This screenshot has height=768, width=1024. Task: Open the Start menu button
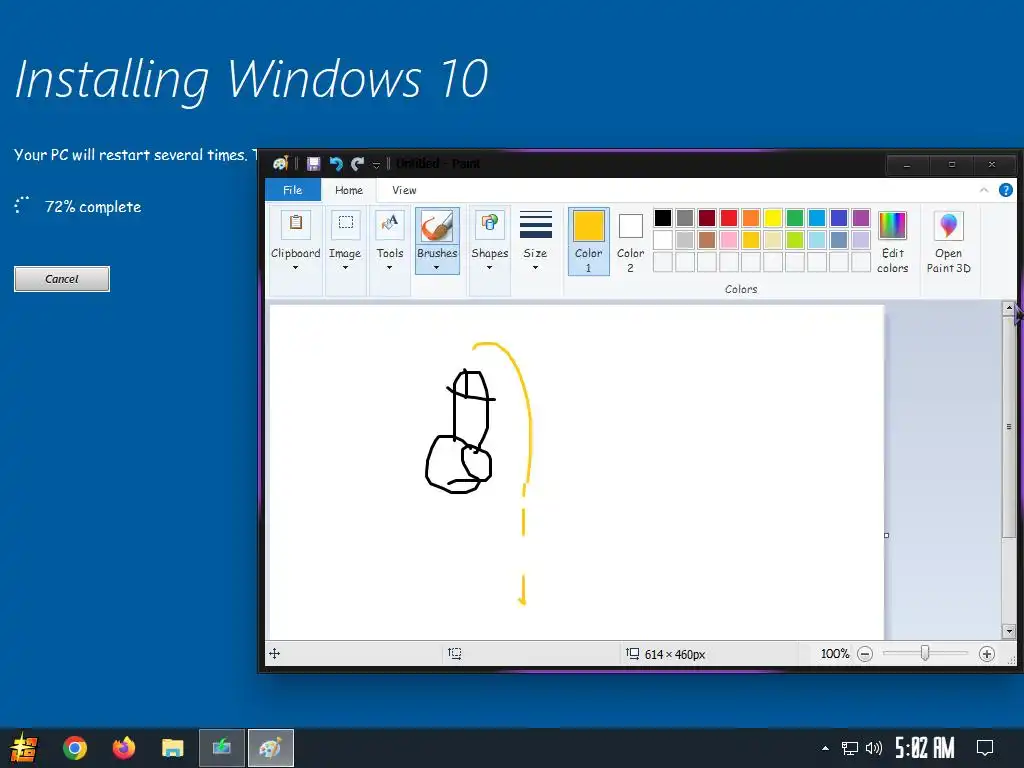coord(24,748)
